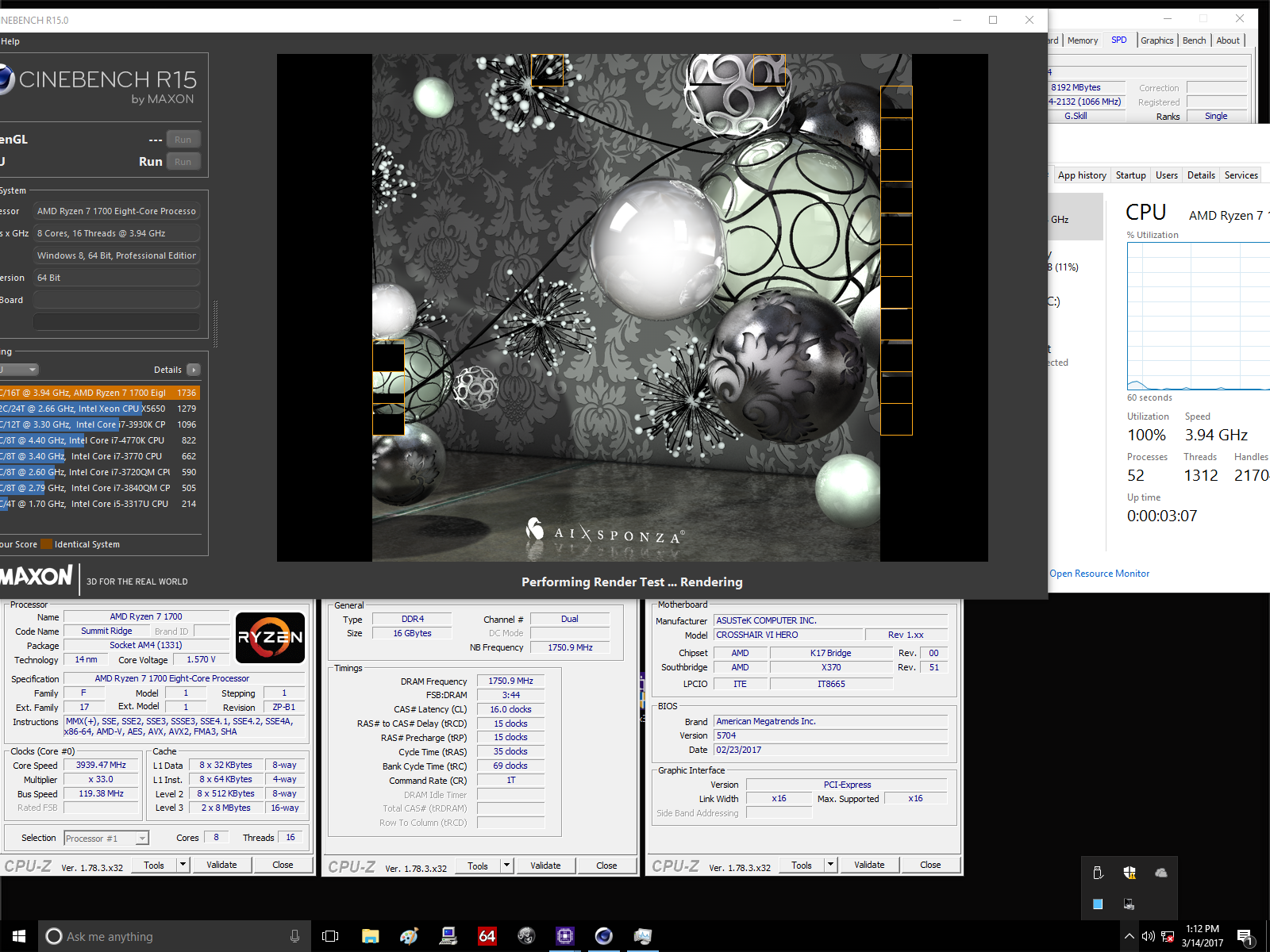Image resolution: width=1270 pixels, height=952 pixels.
Task: Open File Explorer from the taskbar
Action: click(370, 936)
